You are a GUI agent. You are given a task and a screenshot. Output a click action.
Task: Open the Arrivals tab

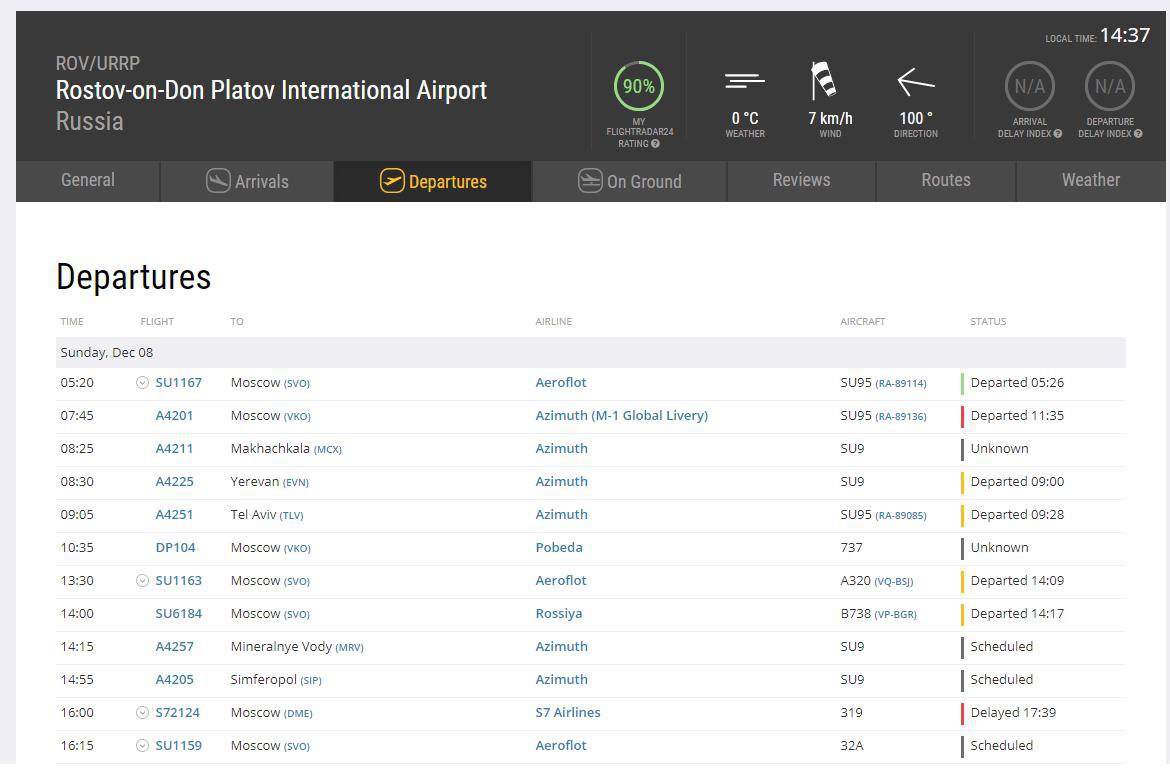tap(247, 181)
